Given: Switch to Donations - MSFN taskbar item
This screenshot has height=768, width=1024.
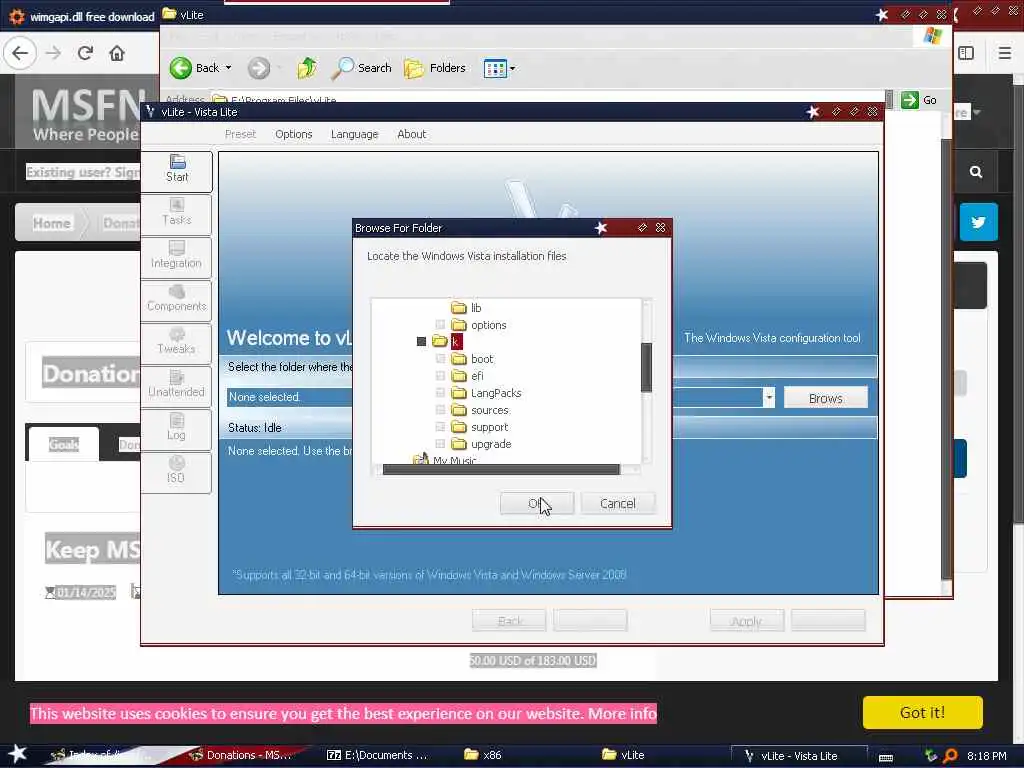Looking at the screenshot, I should [240, 755].
